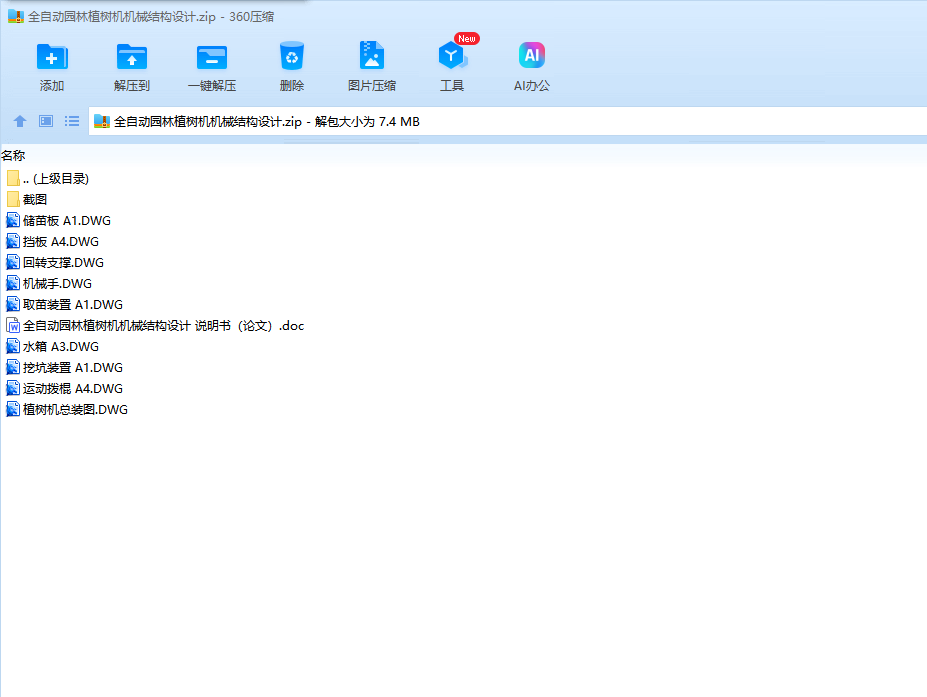Click the DWG icon of 回转支撑
This screenshot has height=697, width=927.
(13, 262)
